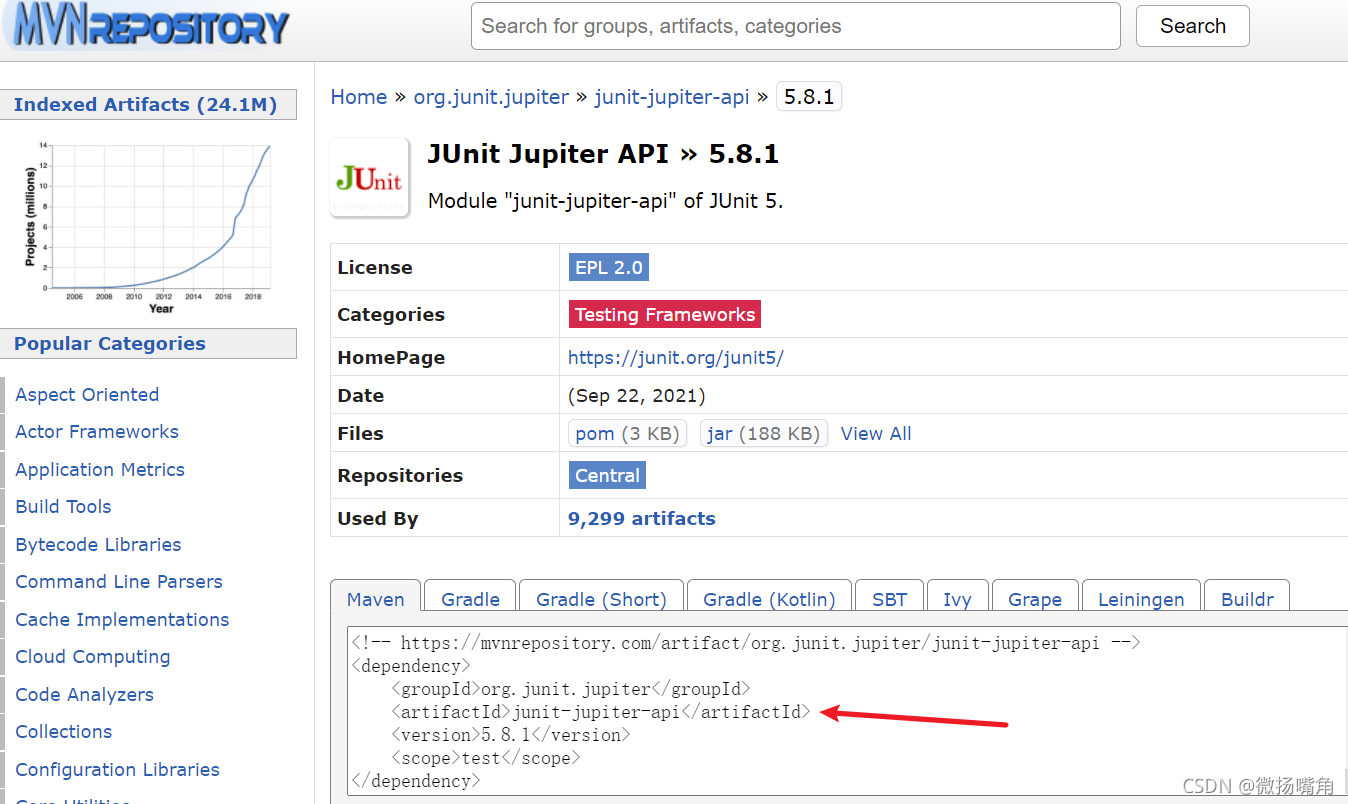Image resolution: width=1348 pixels, height=804 pixels.
Task: Switch to the Ivy tab
Action: pos(957,598)
